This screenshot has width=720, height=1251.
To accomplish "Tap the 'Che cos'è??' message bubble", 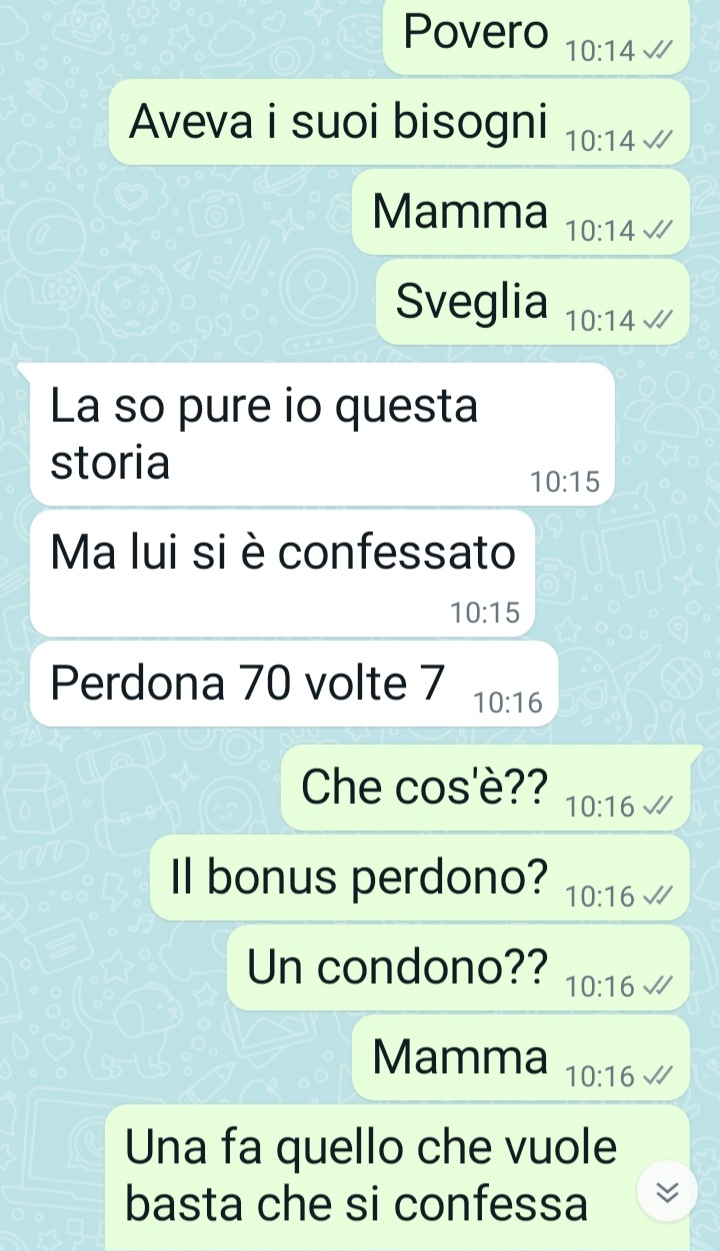I will pos(485,787).
